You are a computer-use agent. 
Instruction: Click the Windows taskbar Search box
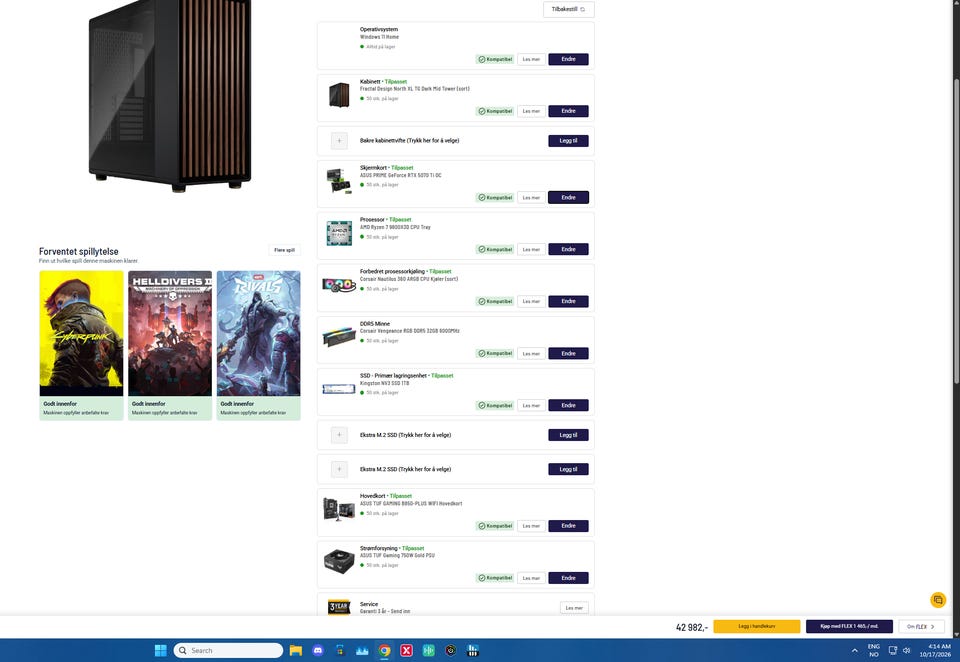pos(228,650)
